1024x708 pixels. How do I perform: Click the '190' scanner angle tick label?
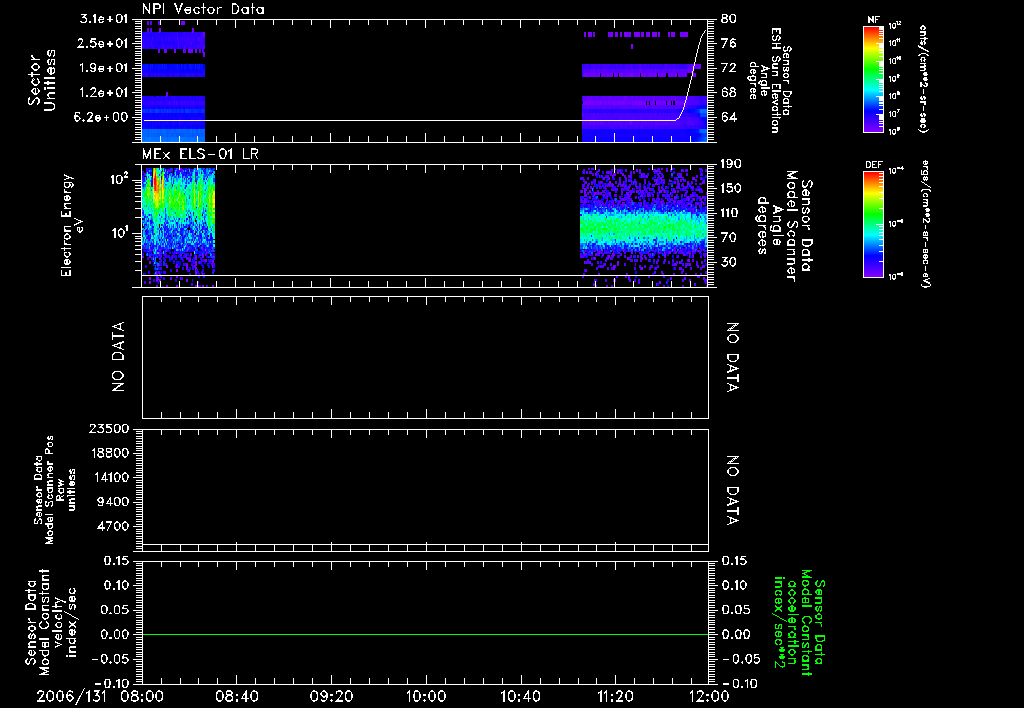coord(731,164)
